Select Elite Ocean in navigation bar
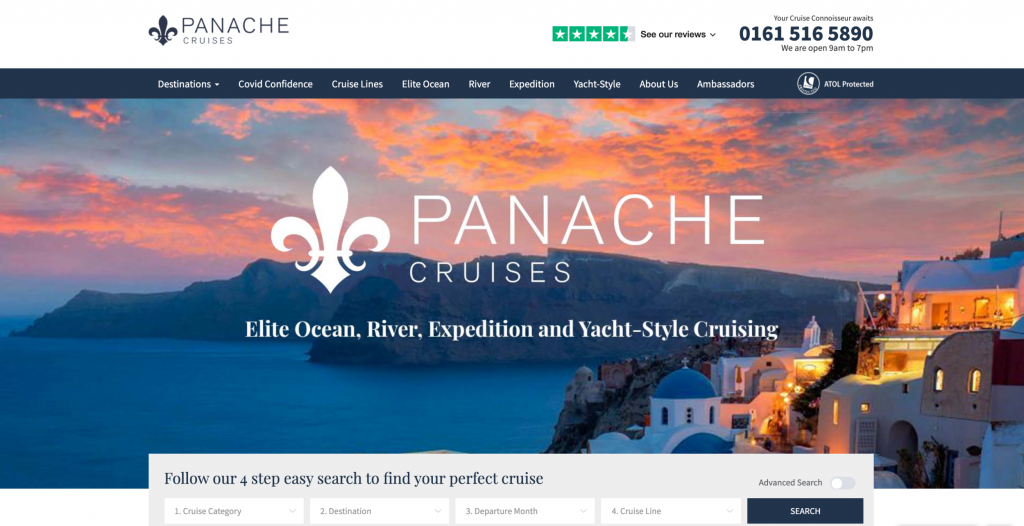 coord(425,84)
